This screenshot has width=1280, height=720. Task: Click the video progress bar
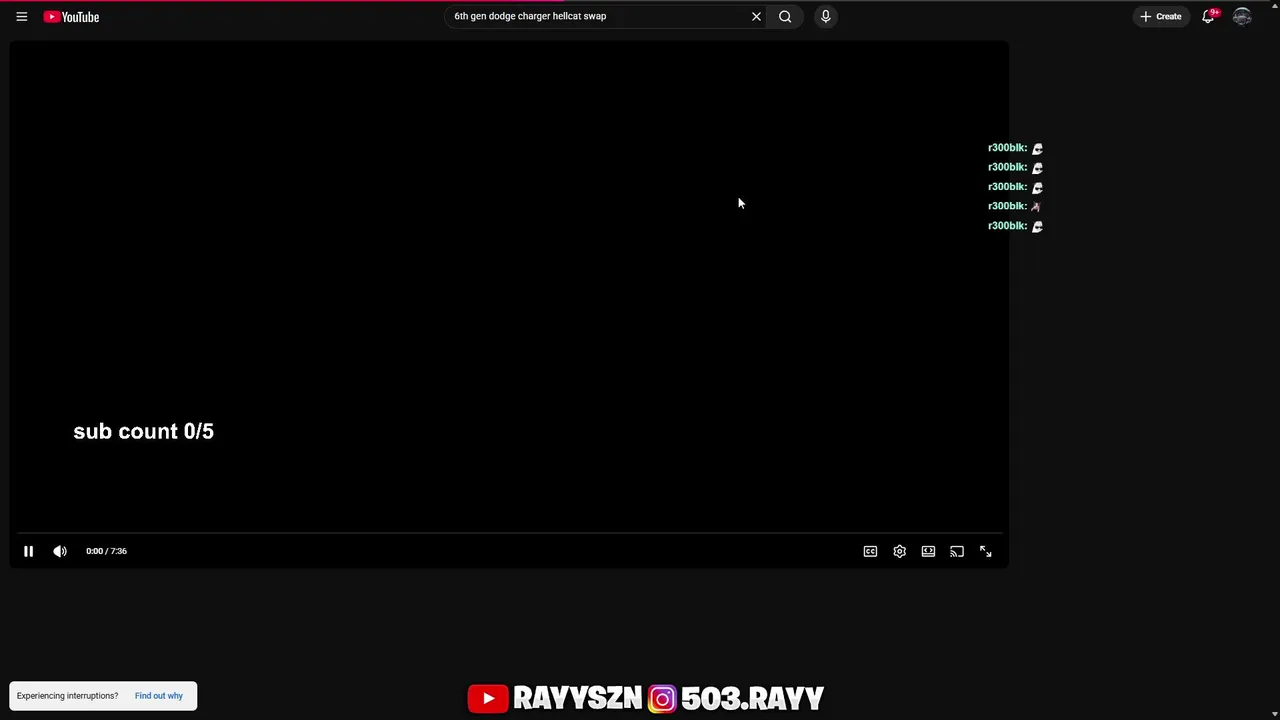(509, 534)
